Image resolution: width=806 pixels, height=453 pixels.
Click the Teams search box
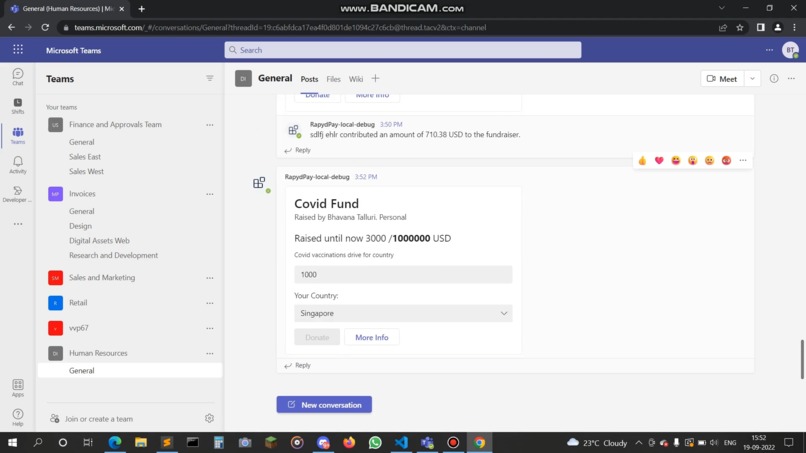[x=402, y=50]
